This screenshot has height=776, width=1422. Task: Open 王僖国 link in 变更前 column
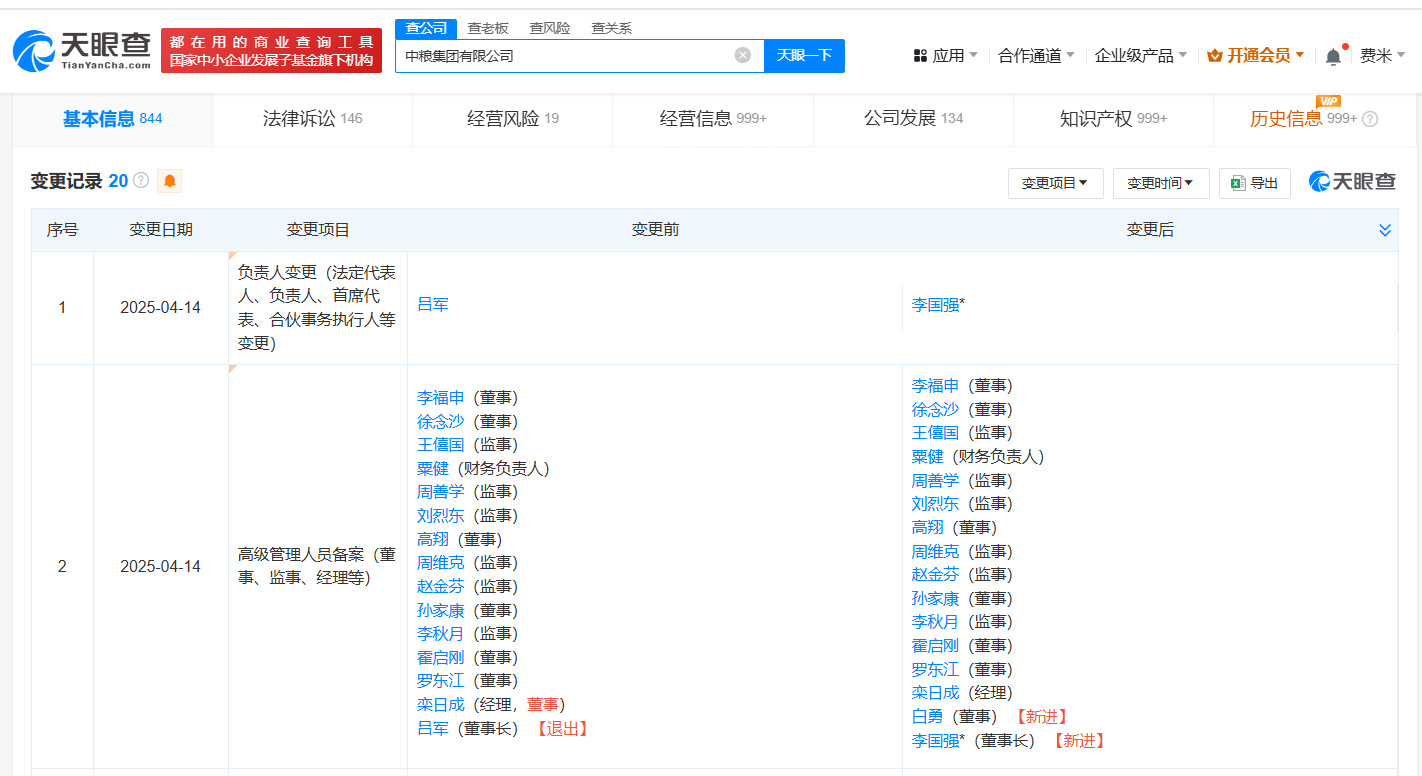pos(441,444)
